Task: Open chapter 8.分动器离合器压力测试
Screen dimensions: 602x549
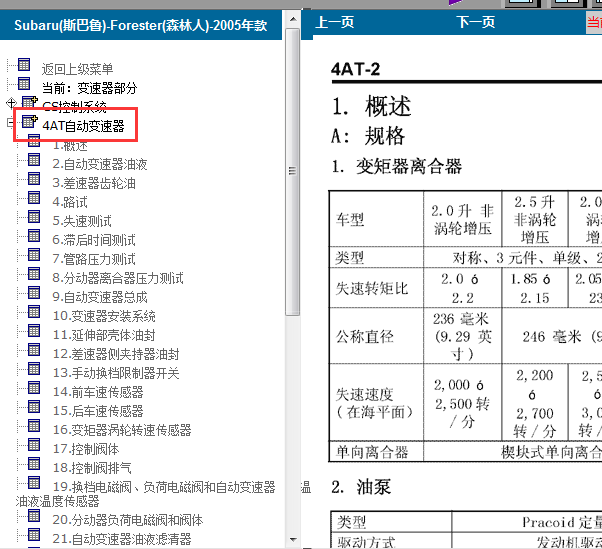Action: click(x=118, y=278)
